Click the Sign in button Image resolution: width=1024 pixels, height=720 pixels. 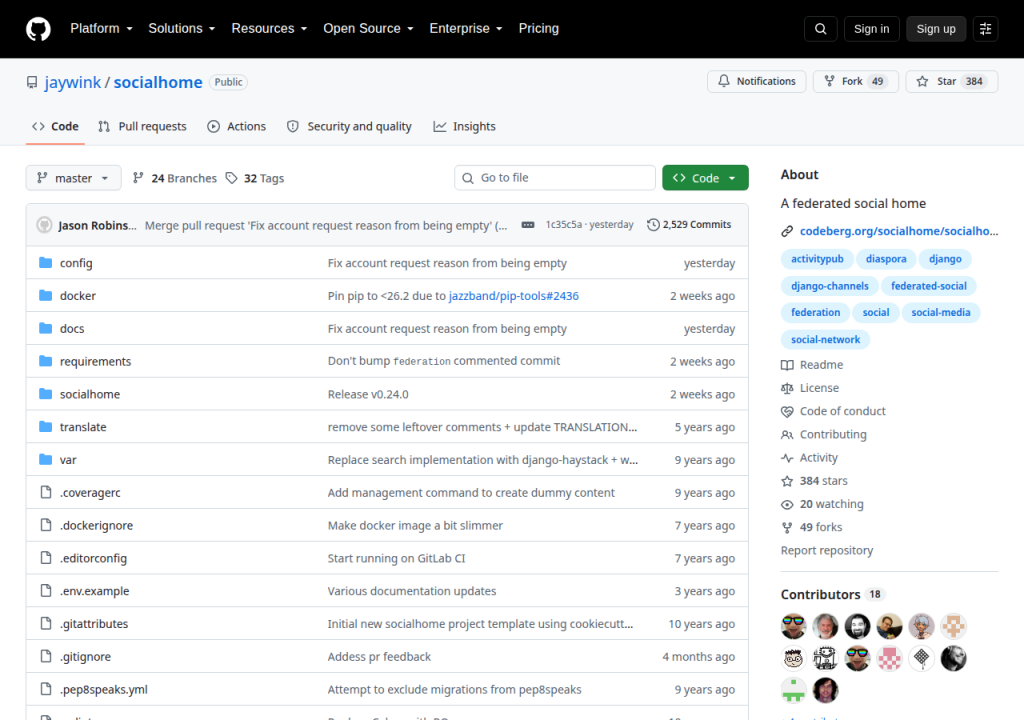coord(871,29)
